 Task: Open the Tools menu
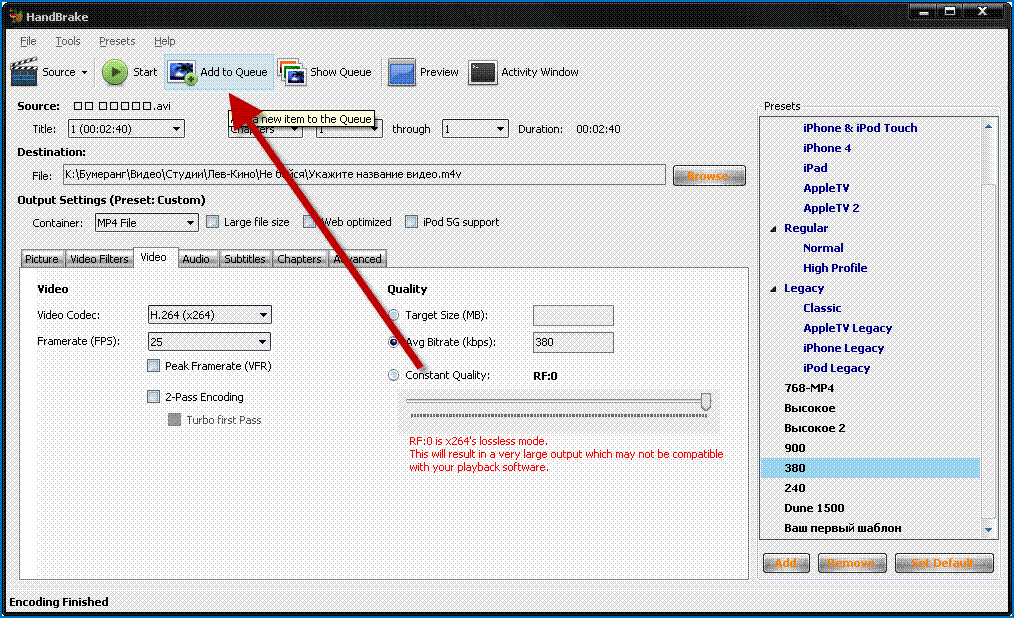click(68, 41)
